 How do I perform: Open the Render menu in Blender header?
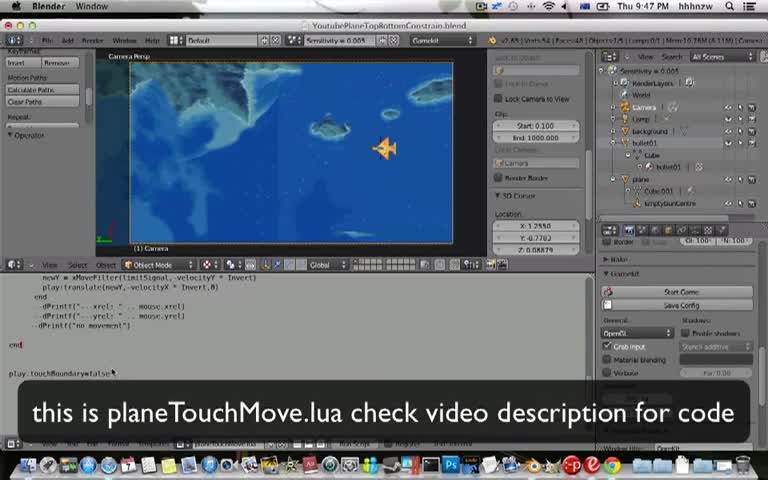coord(93,40)
